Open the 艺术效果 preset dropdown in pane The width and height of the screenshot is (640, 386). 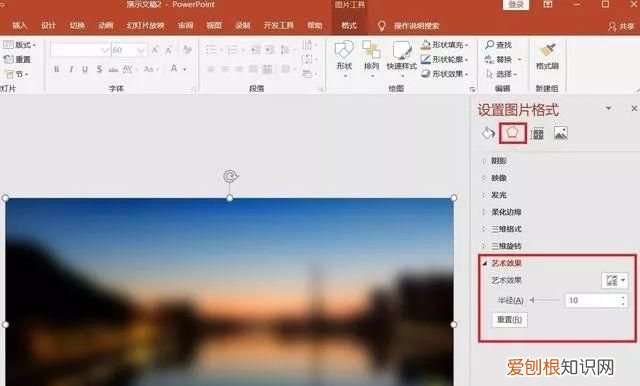coord(615,280)
